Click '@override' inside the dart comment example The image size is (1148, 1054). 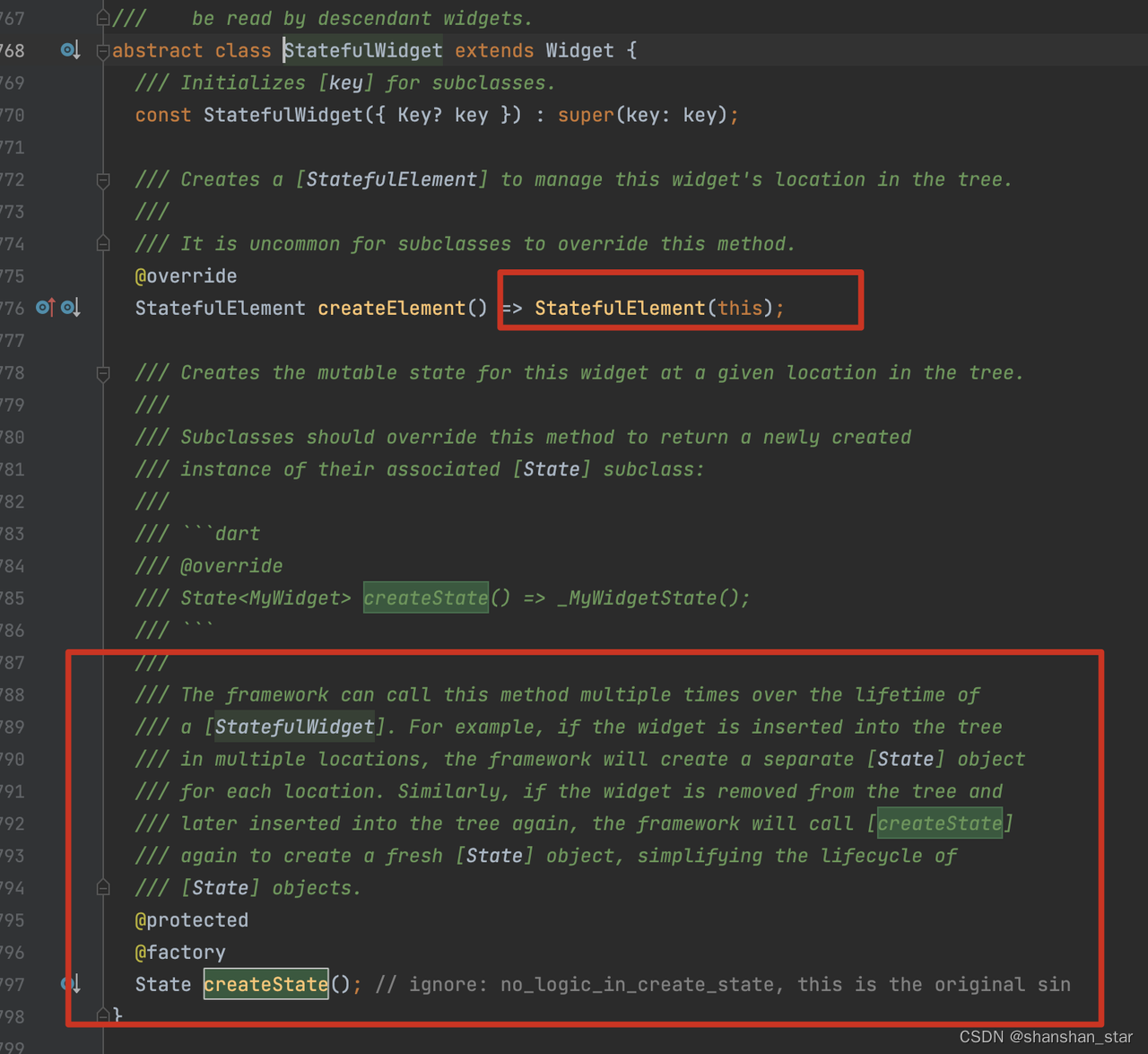click(232, 566)
